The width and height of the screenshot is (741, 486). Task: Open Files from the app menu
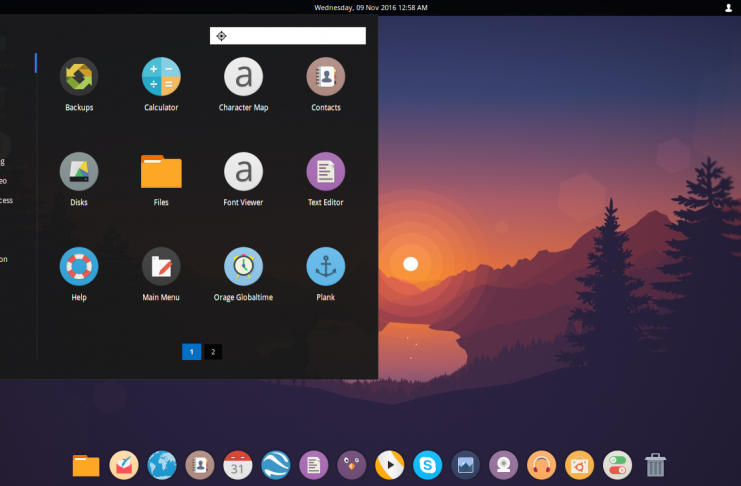tap(161, 172)
